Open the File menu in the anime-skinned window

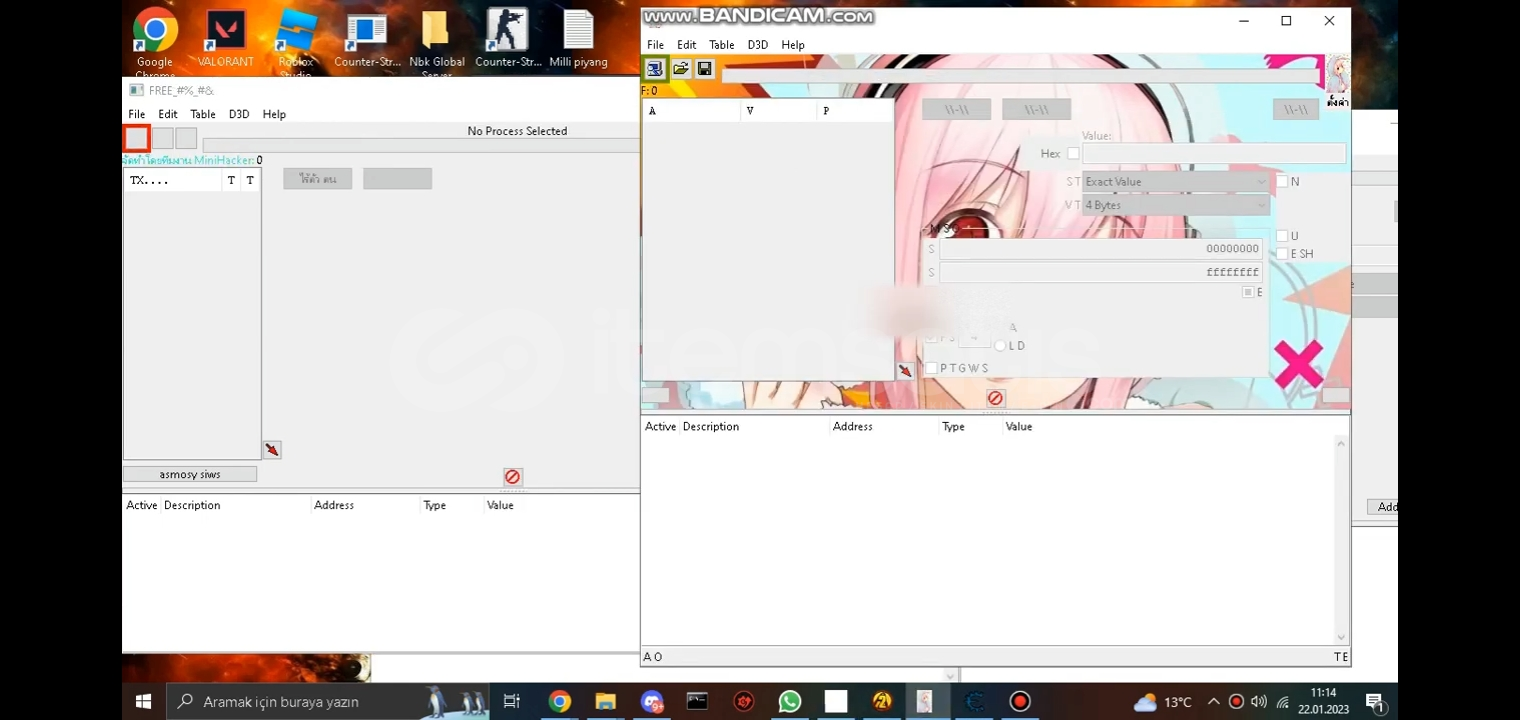[x=655, y=45]
